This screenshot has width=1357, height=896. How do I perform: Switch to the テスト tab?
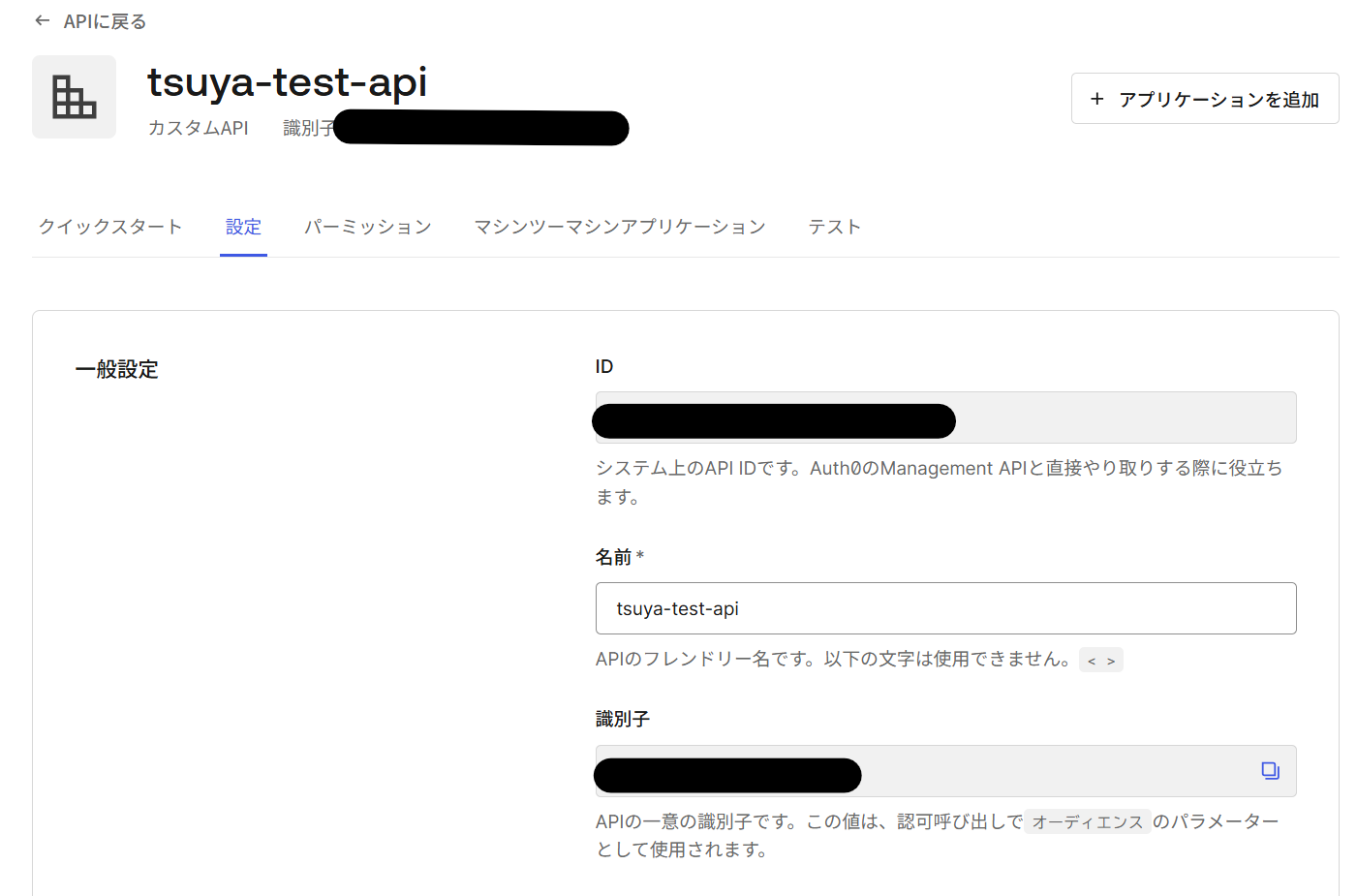point(834,226)
